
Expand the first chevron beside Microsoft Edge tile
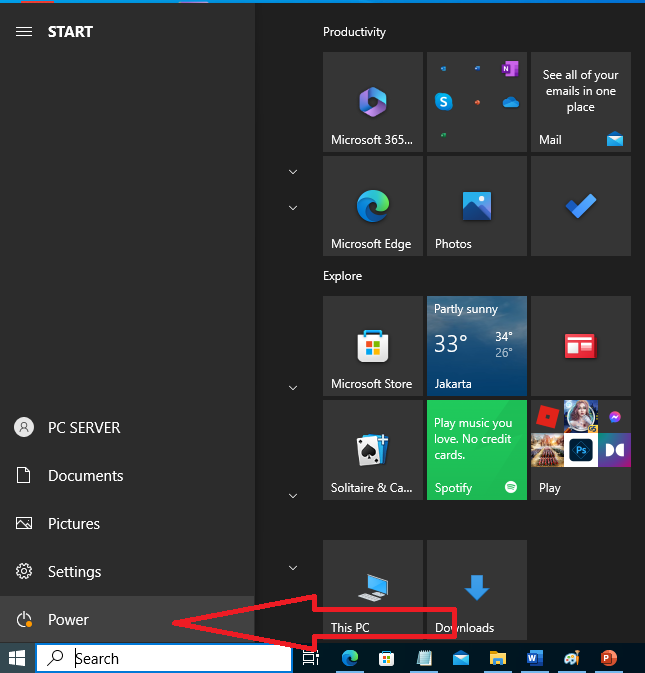[293, 172]
